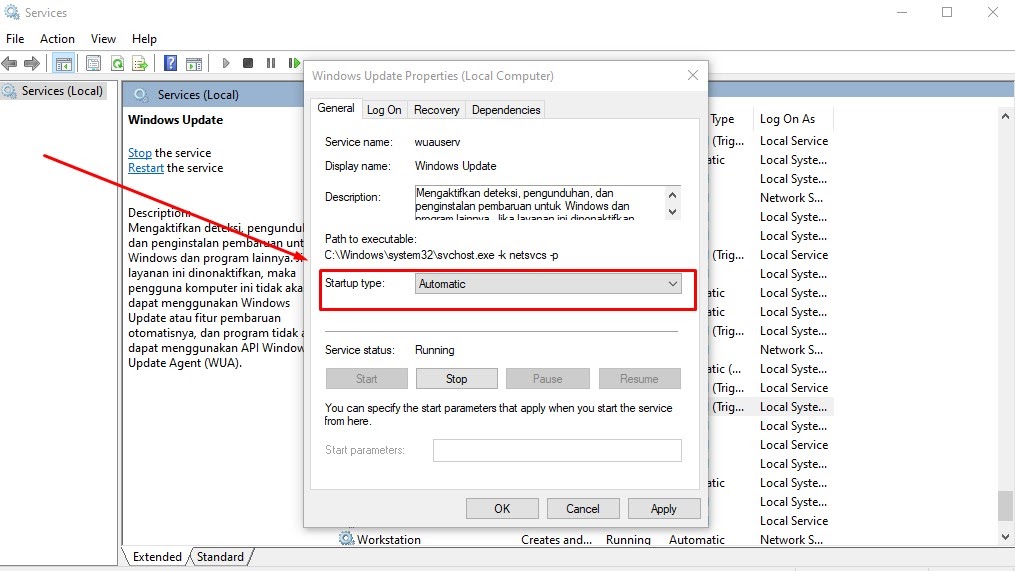Click Workstation's Automatic startup cell
The width and height of the screenshot is (1015, 571).
click(x=697, y=539)
